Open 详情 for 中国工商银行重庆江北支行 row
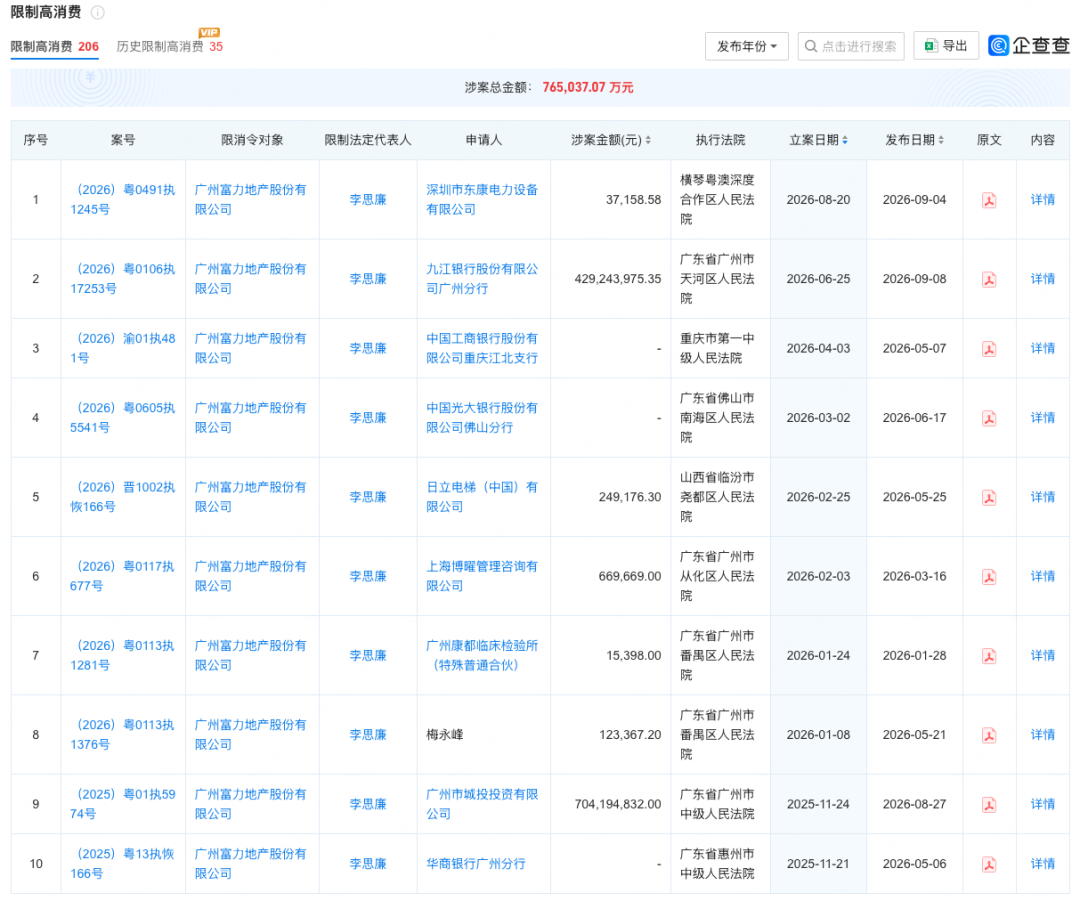The width and height of the screenshot is (1080, 901). 1042,349
